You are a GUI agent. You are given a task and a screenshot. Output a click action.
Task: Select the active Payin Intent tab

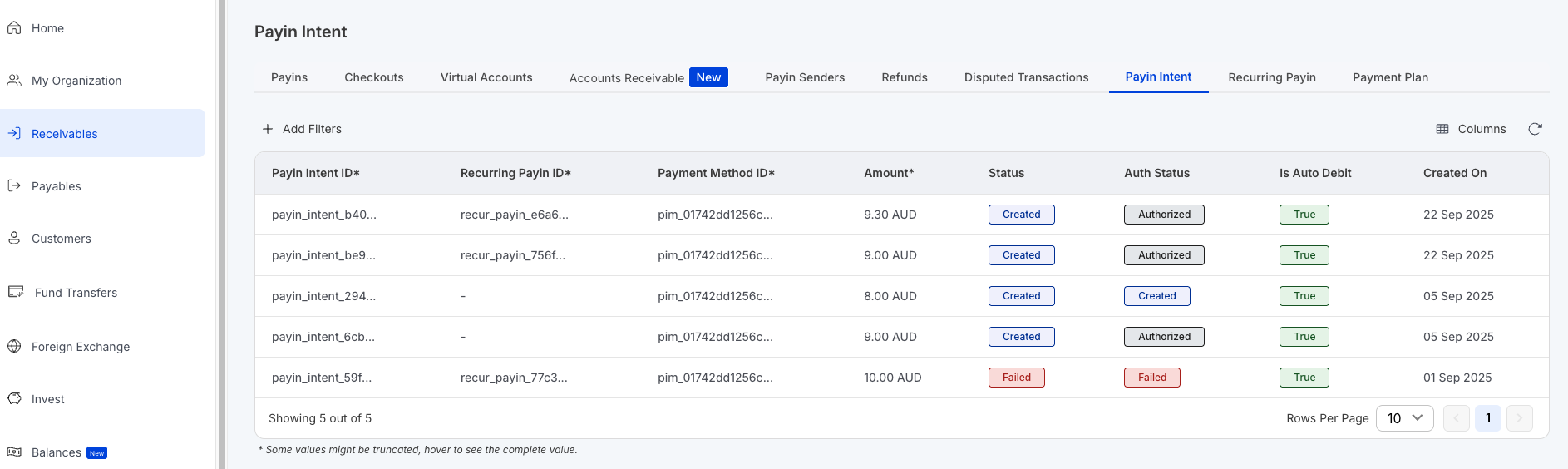(1158, 77)
